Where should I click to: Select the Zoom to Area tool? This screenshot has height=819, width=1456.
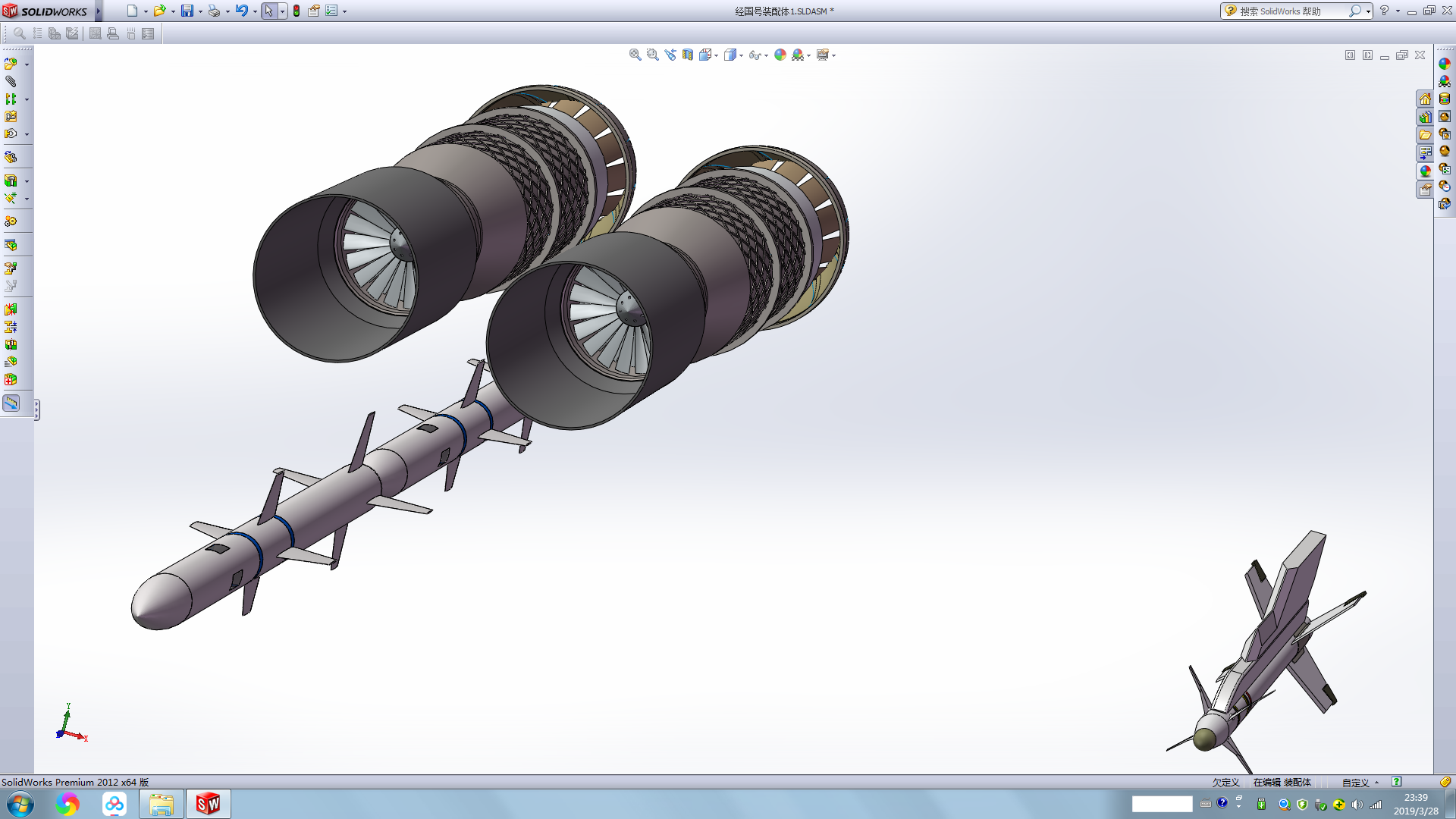pos(652,55)
